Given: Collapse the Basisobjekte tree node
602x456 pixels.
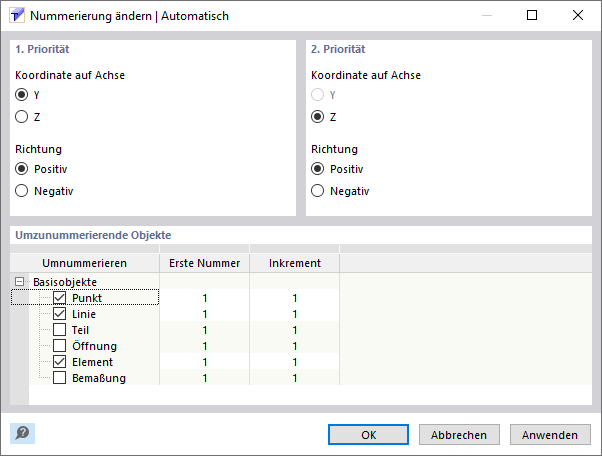Looking at the screenshot, I should [19, 282].
